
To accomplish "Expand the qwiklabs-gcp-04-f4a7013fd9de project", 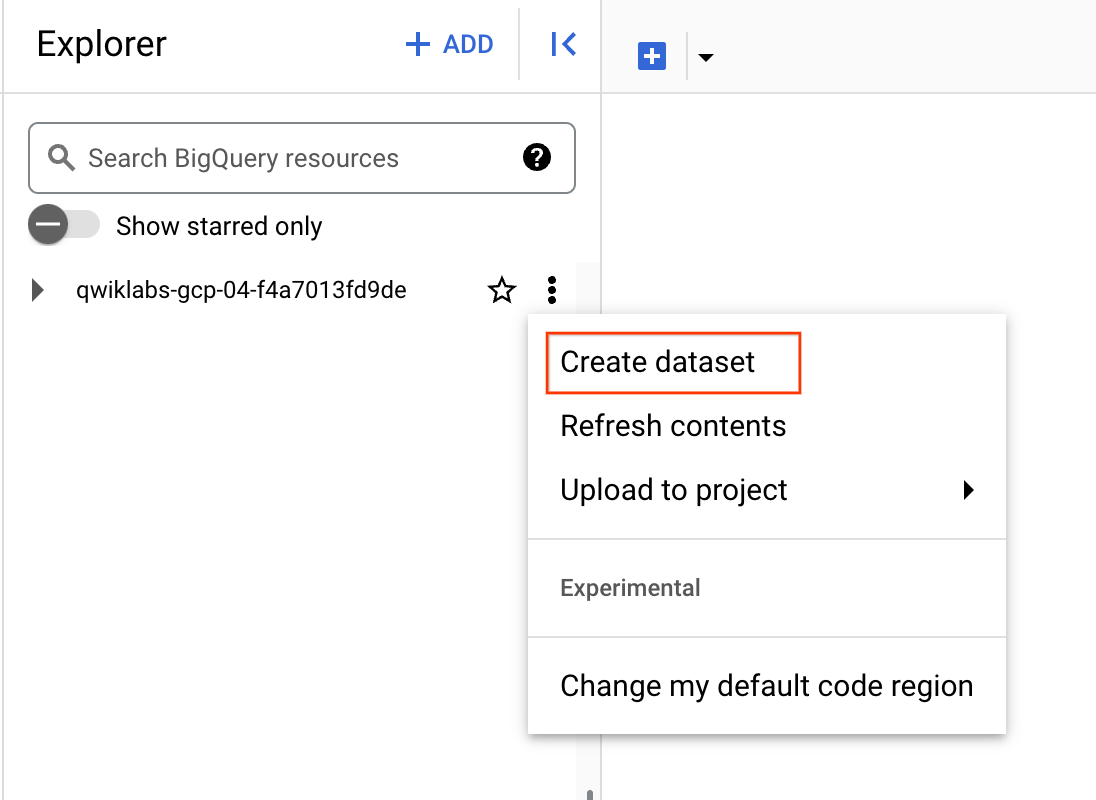I will tap(38, 290).
